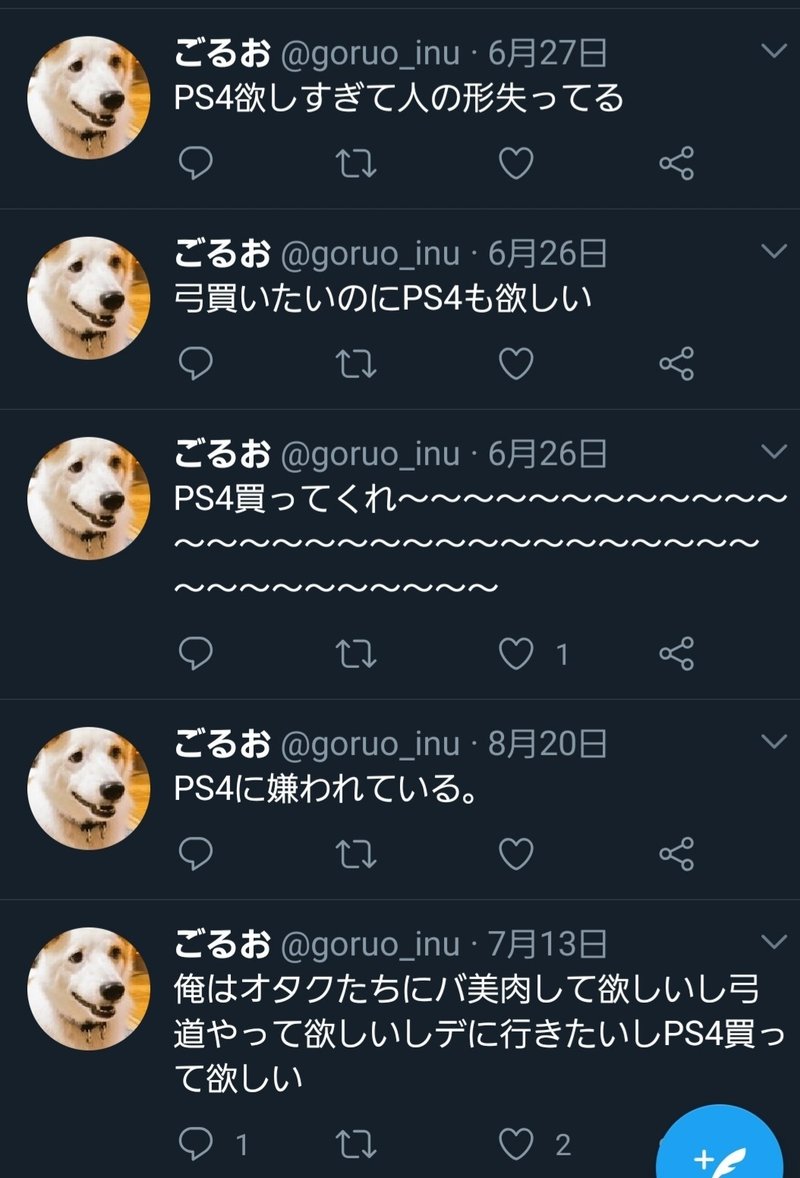Reply to the 弓買いたいのに tweet
Image resolution: width=800 pixels, height=1178 pixels.
coord(196,364)
